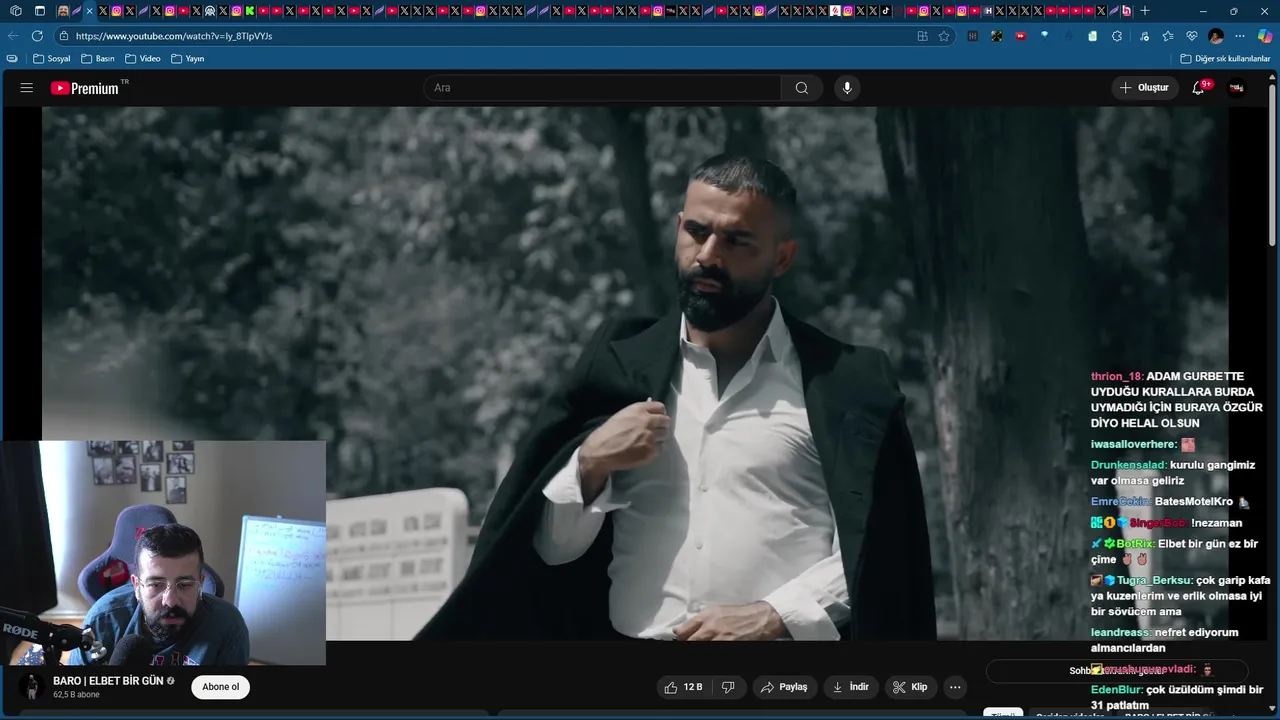View site information lock icon
1280x720 pixels.
(x=64, y=36)
